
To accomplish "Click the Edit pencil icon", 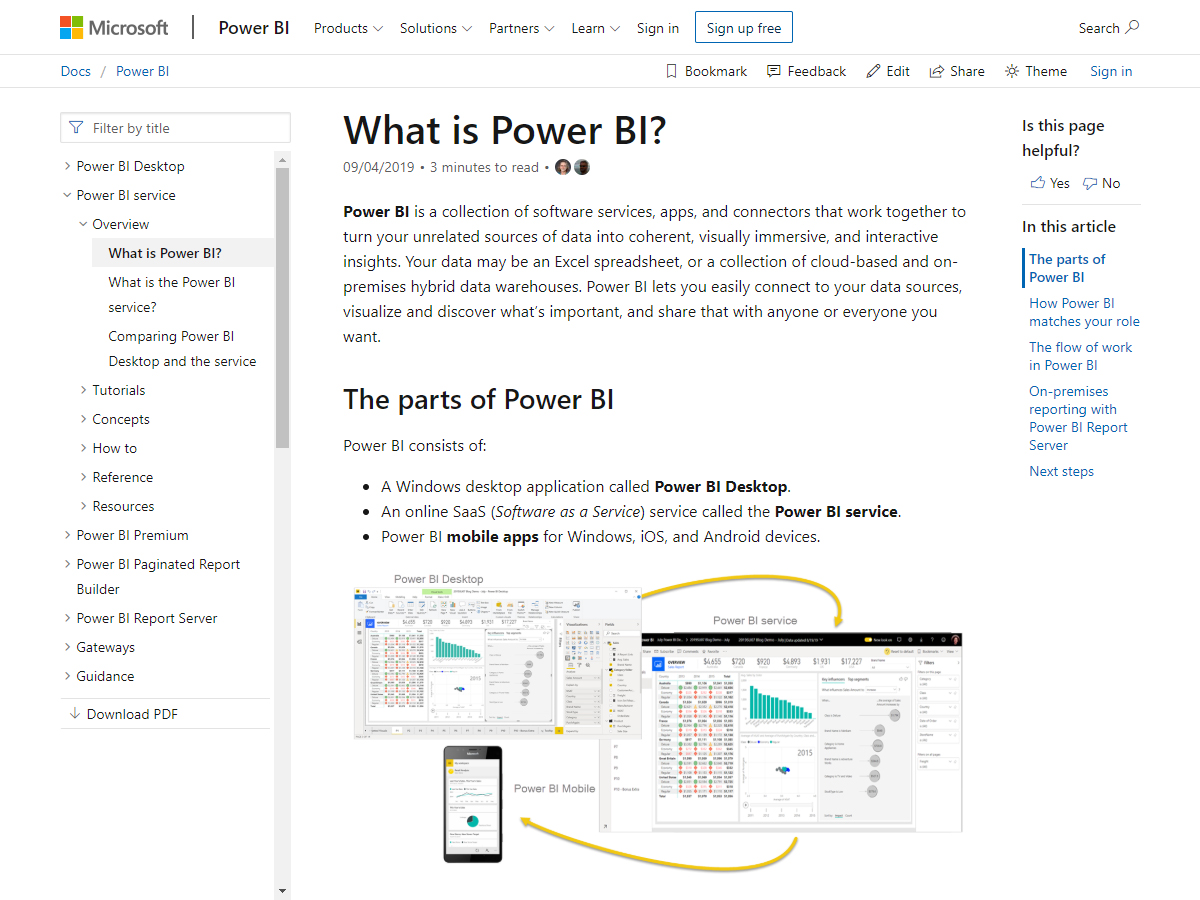I will click(x=873, y=71).
